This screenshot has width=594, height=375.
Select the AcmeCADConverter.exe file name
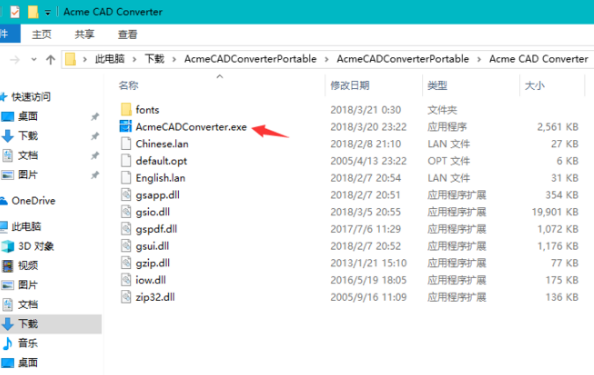tap(191, 127)
